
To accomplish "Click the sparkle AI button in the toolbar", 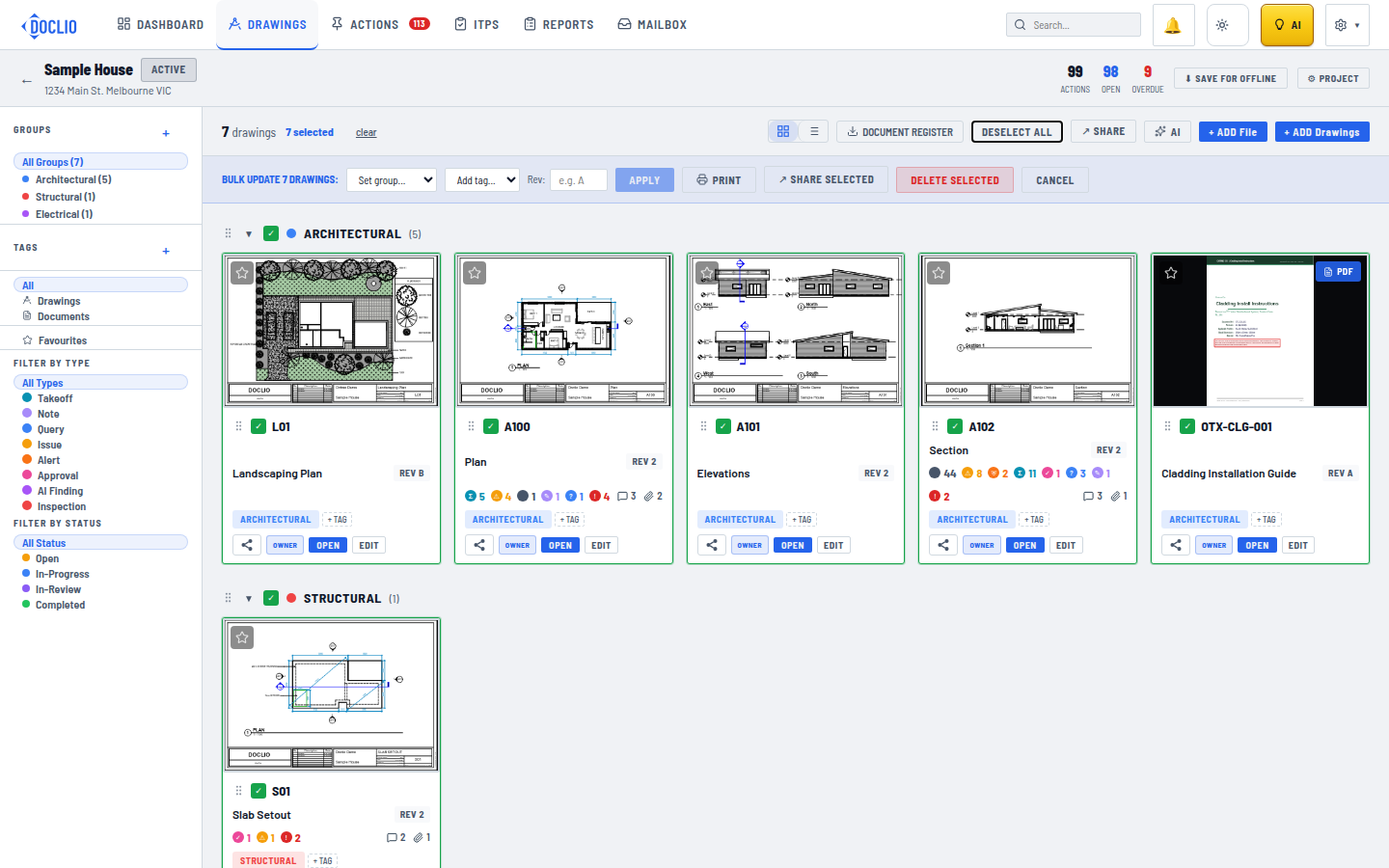I will coord(1167,132).
